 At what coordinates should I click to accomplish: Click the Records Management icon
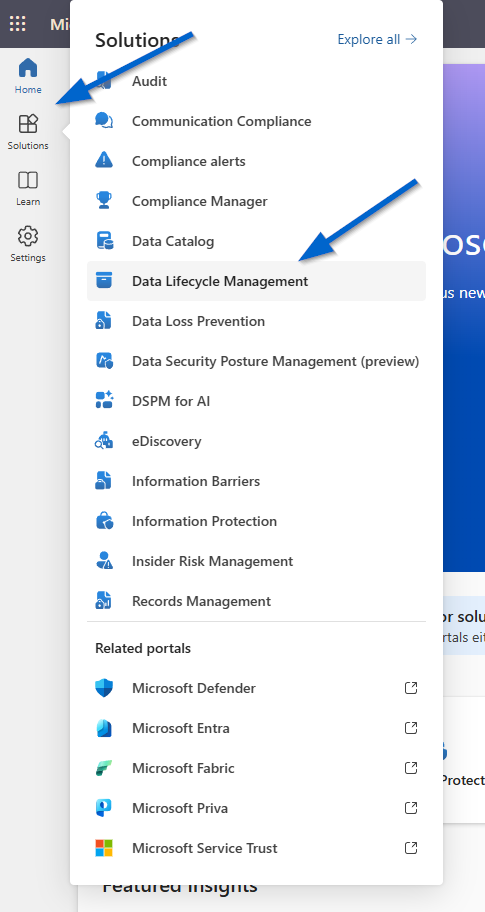[104, 601]
